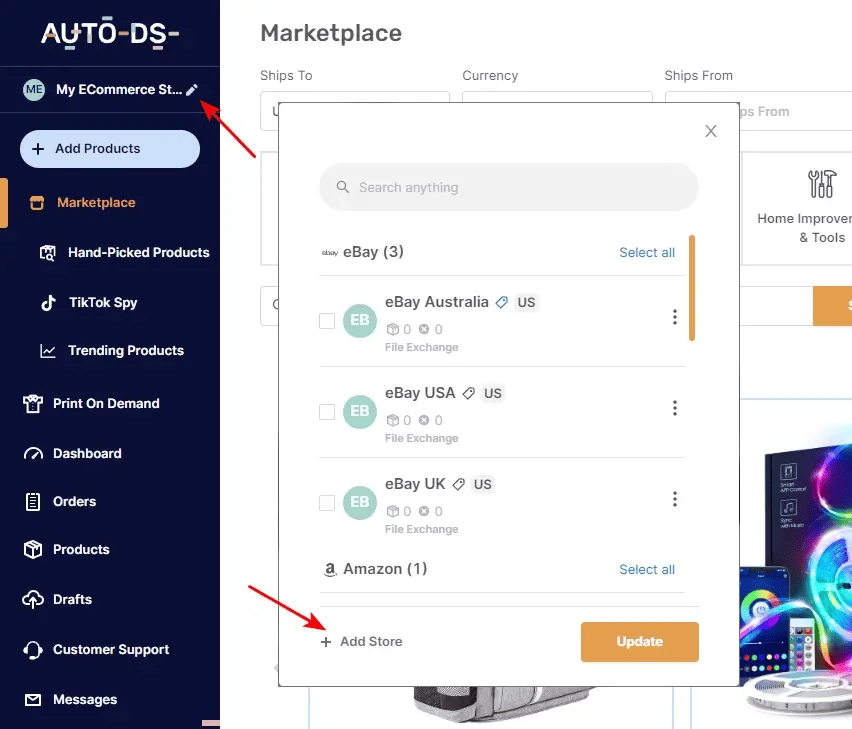The width and height of the screenshot is (852, 729).
Task: Expand options menu for eBay USA
Action: click(x=675, y=408)
